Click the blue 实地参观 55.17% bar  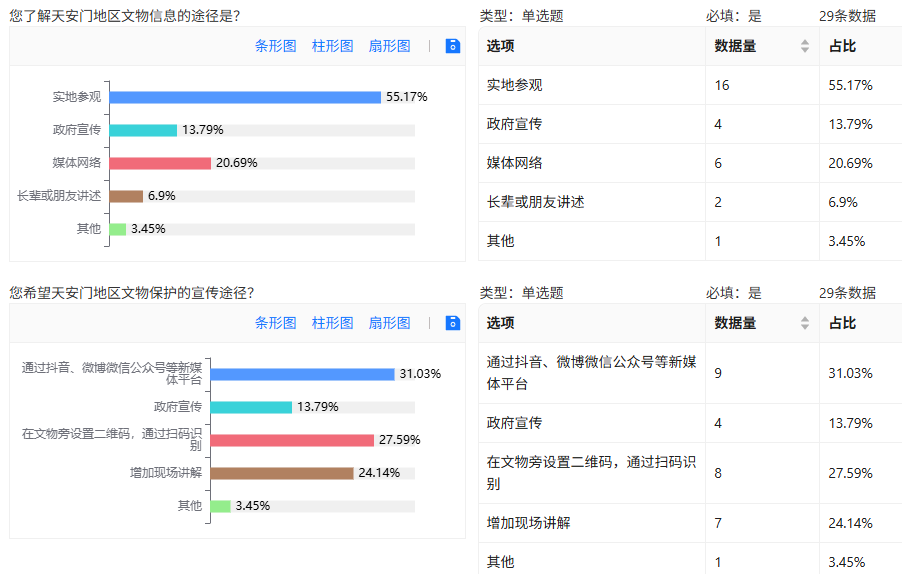245,97
